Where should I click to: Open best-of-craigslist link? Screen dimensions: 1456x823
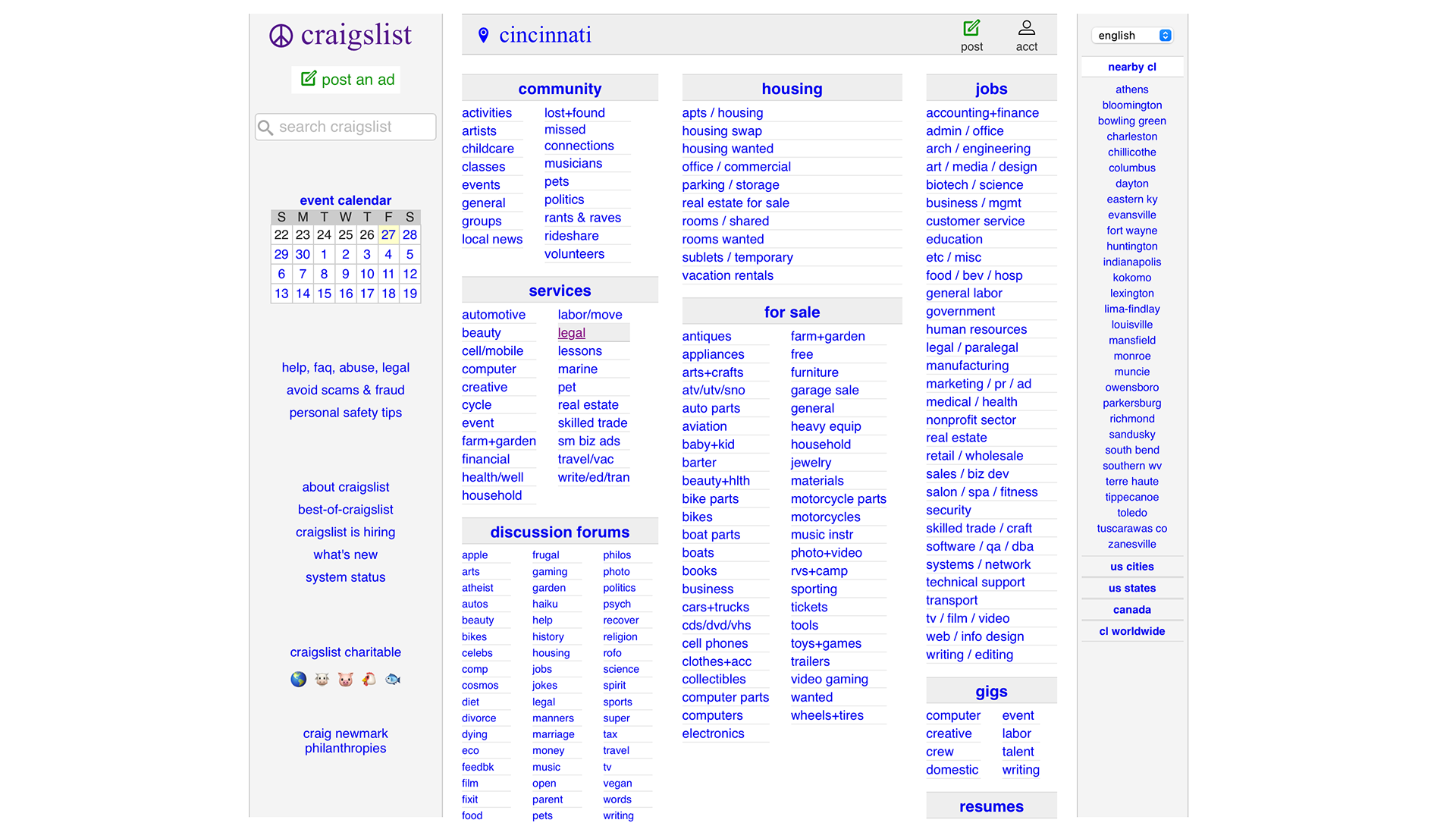tap(346, 510)
